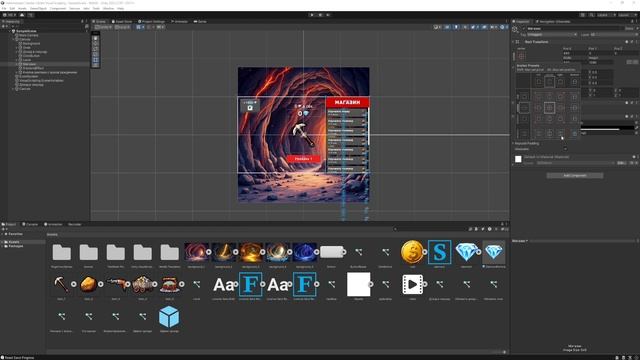
Task: Select the video clip asset icon
Action: click(x=412, y=284)
